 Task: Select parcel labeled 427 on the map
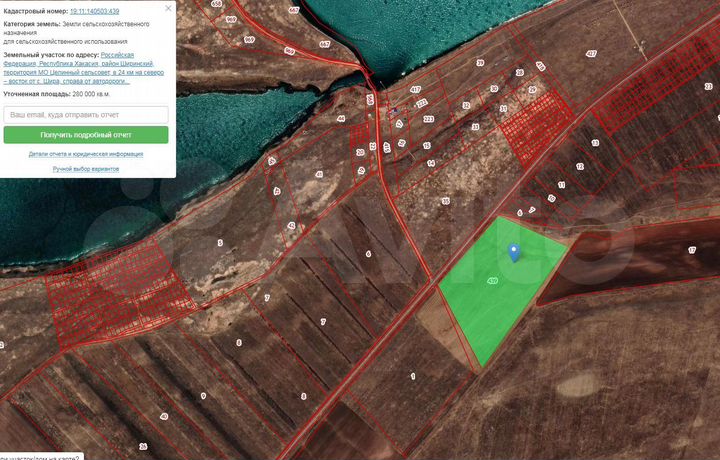point(591,54)
